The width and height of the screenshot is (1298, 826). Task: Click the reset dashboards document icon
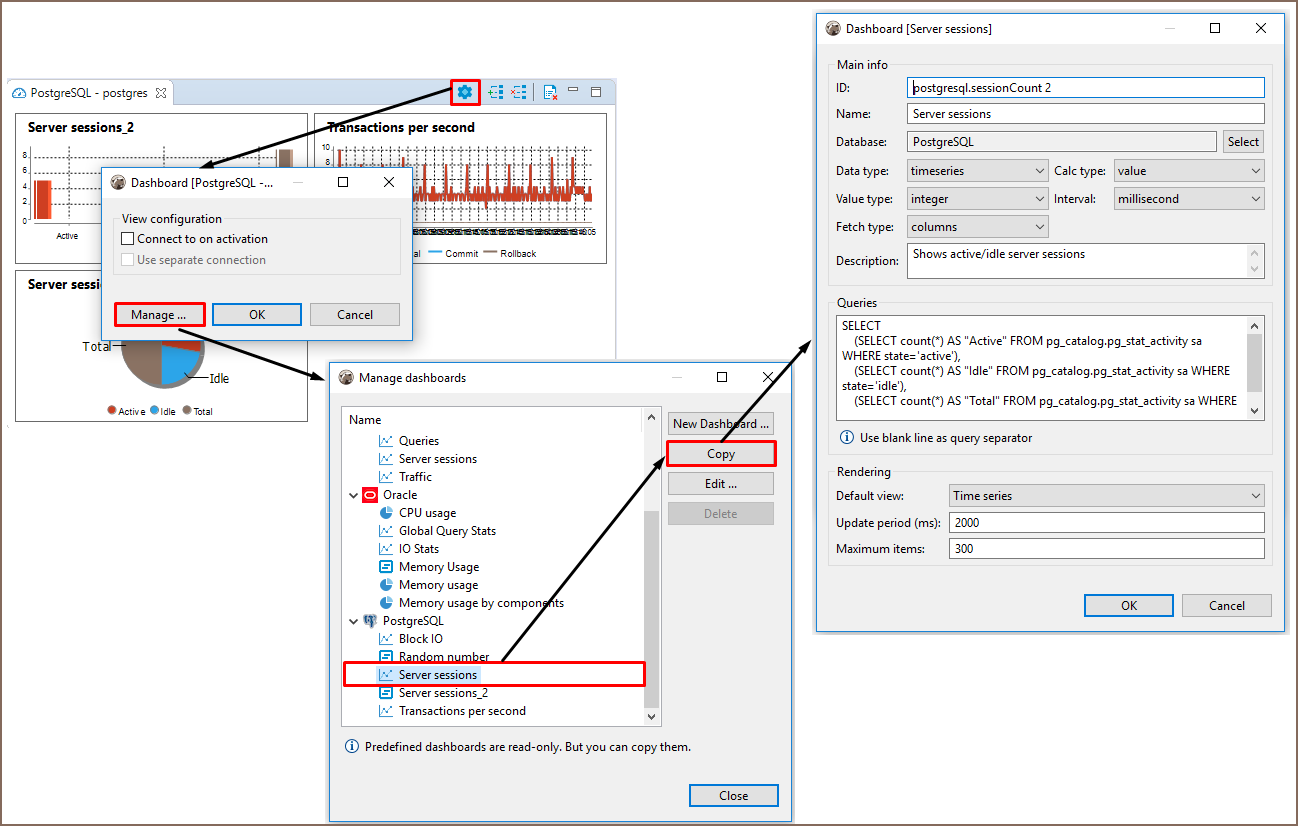[x=550, y=92]
